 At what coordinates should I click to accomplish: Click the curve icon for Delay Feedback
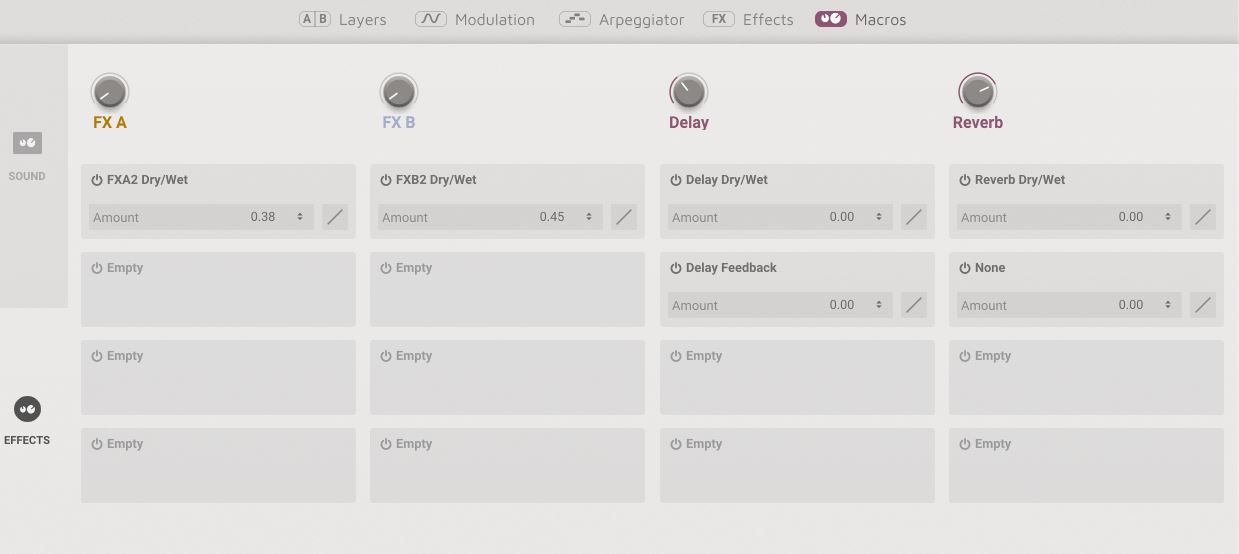click(x=913, y=305)
